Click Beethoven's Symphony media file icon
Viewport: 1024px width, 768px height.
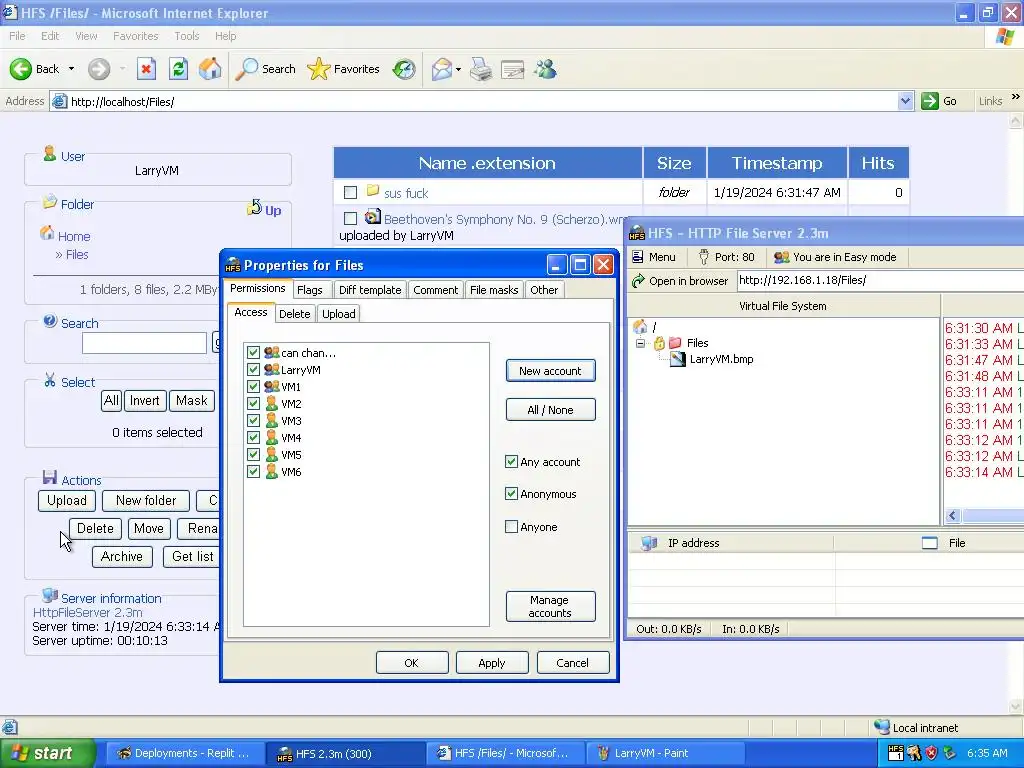coord(373,217)
